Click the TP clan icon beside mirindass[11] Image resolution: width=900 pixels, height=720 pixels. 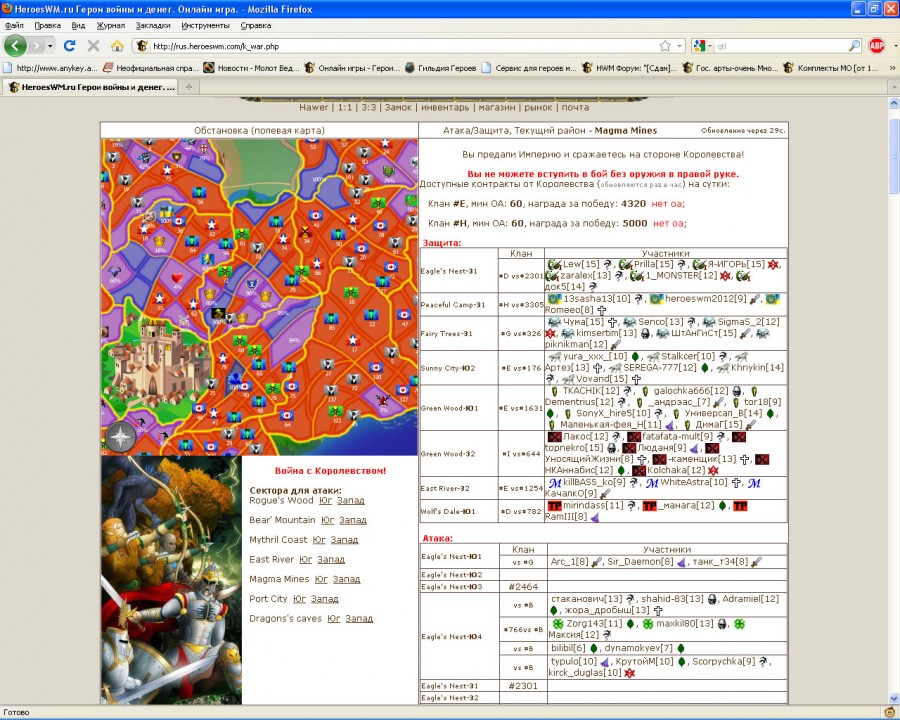(x=554, y=506)
